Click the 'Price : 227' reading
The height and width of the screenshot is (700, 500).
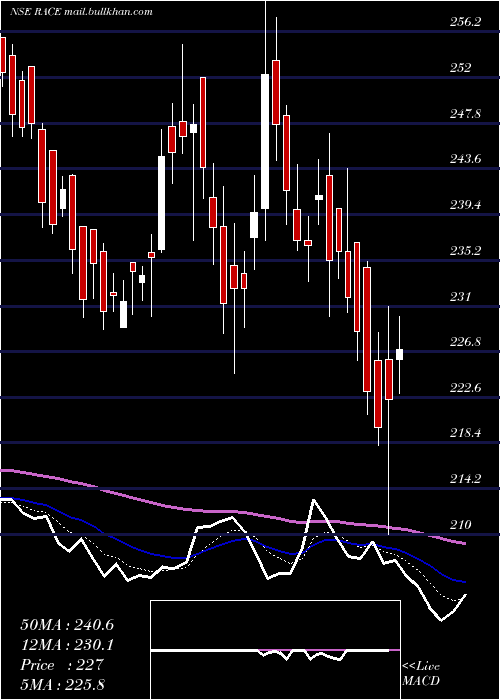[x=62, y=665]
